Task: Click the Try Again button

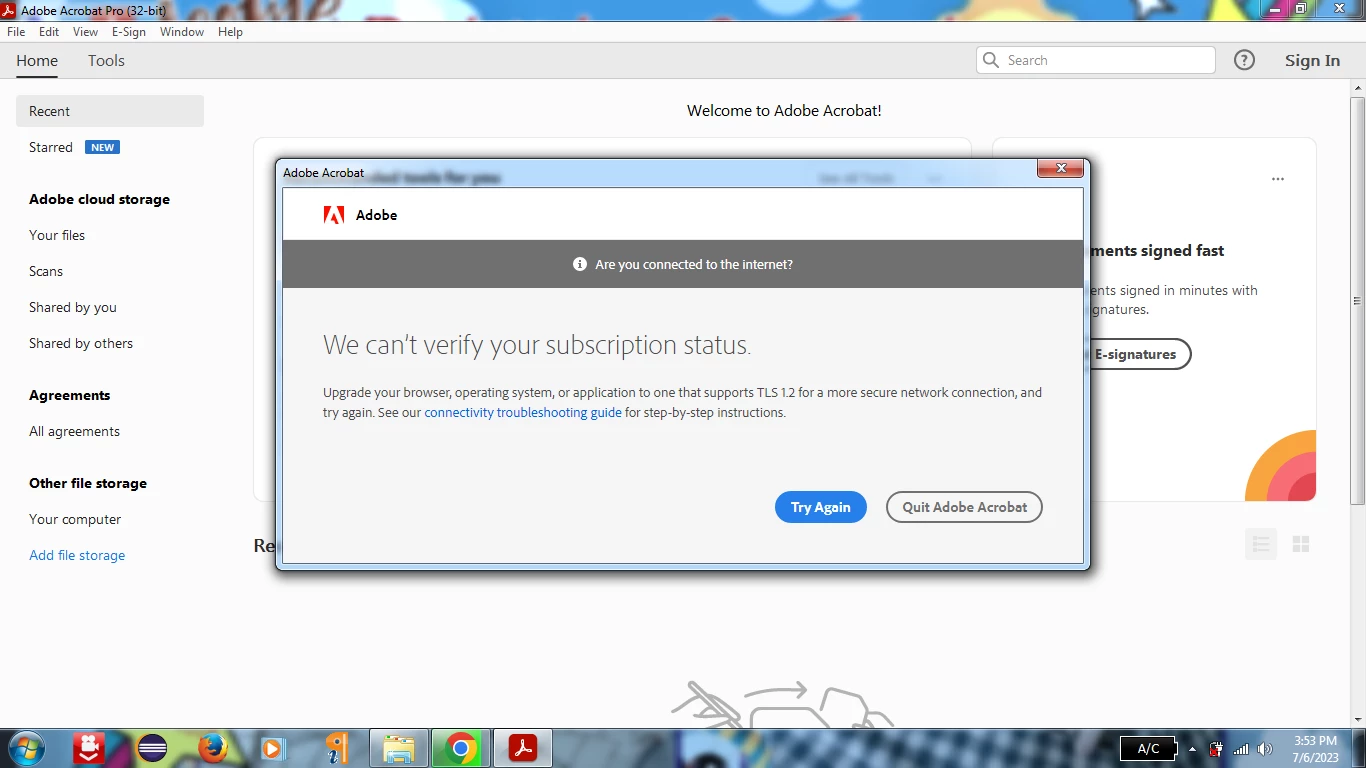Action: [x=821, y=507]
